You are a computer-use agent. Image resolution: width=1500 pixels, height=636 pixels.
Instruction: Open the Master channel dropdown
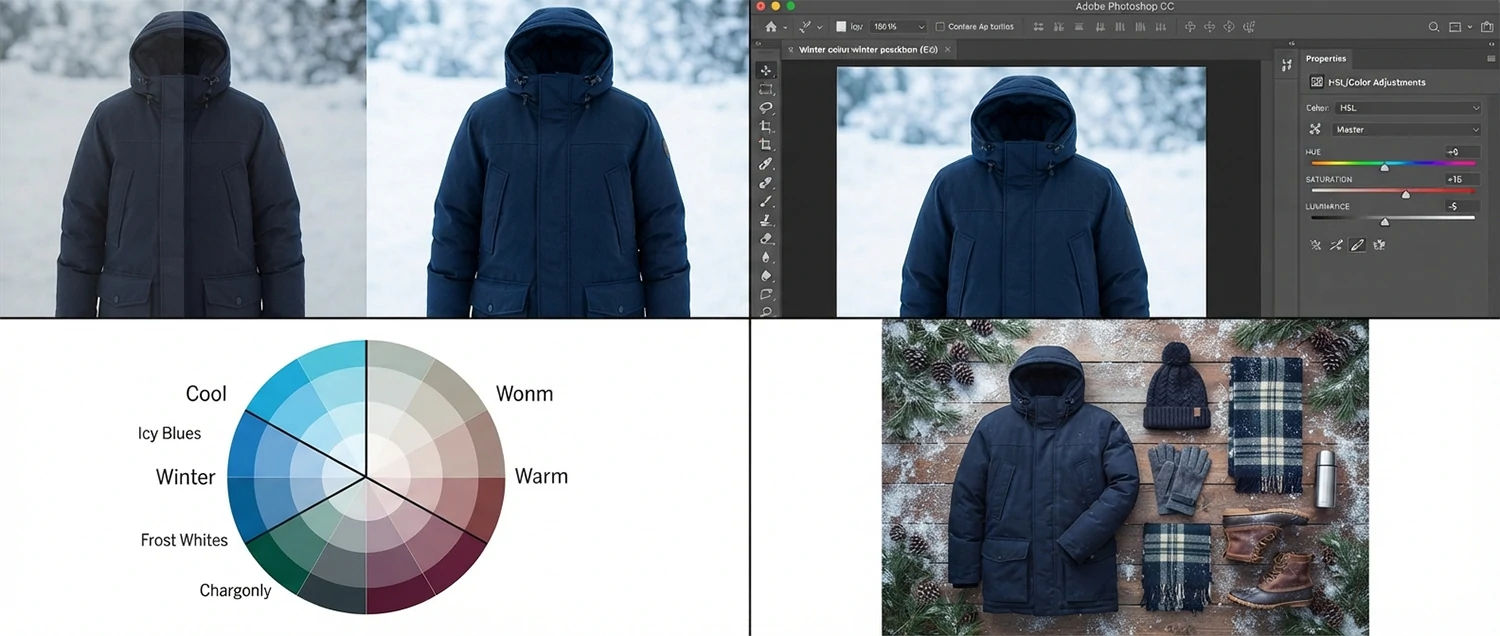[1407, 129]
